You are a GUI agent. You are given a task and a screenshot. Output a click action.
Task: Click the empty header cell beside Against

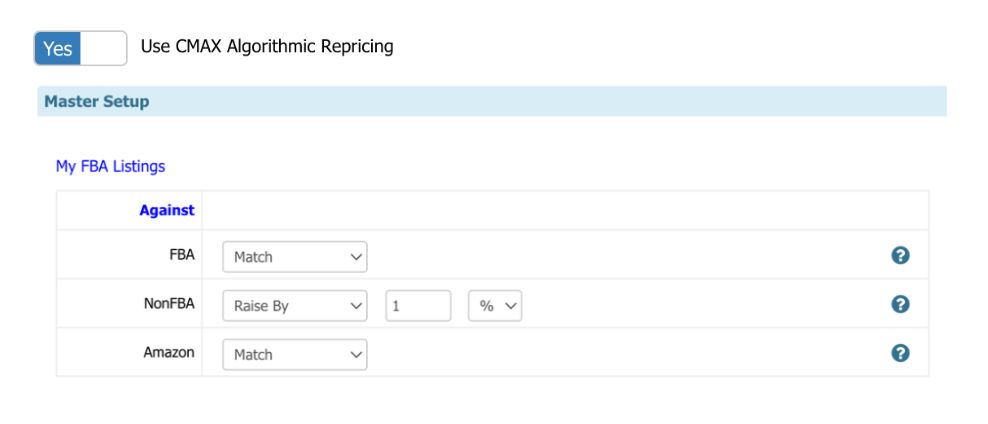[565, 211]
